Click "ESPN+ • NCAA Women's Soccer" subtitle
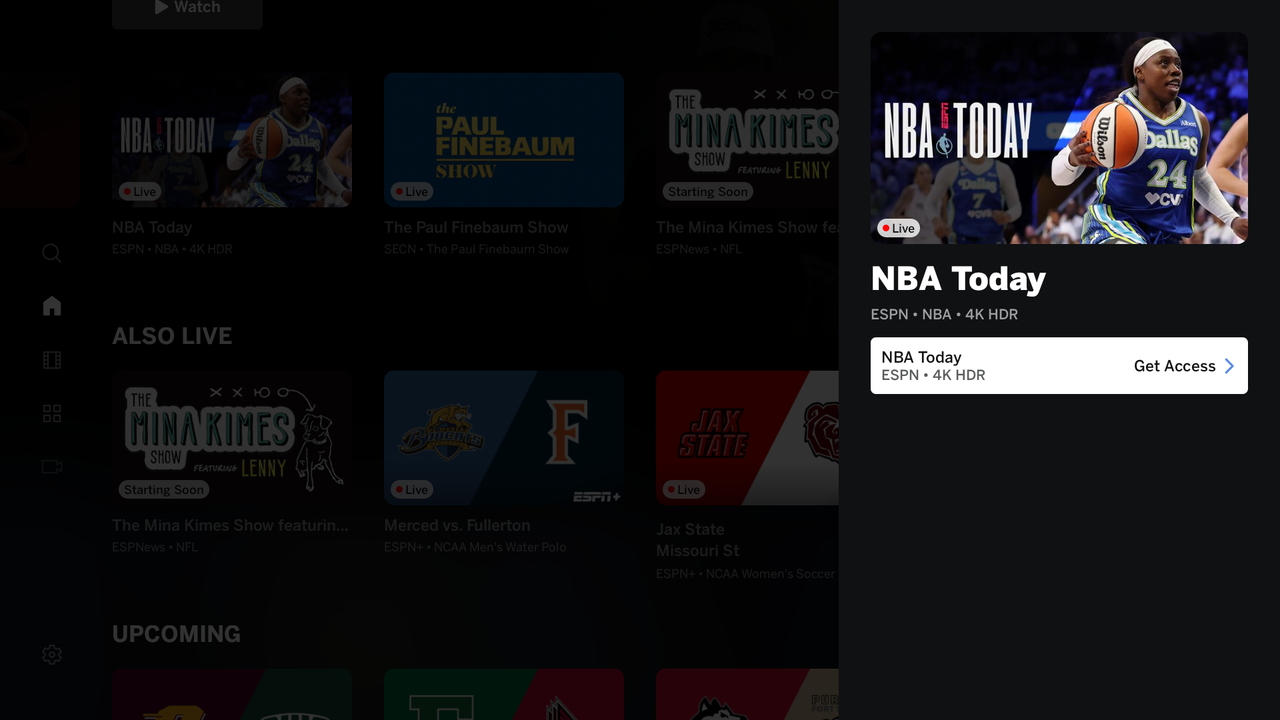Image resolution: width=1280 pixels, height=720 pixels. (x=746, y=574)
